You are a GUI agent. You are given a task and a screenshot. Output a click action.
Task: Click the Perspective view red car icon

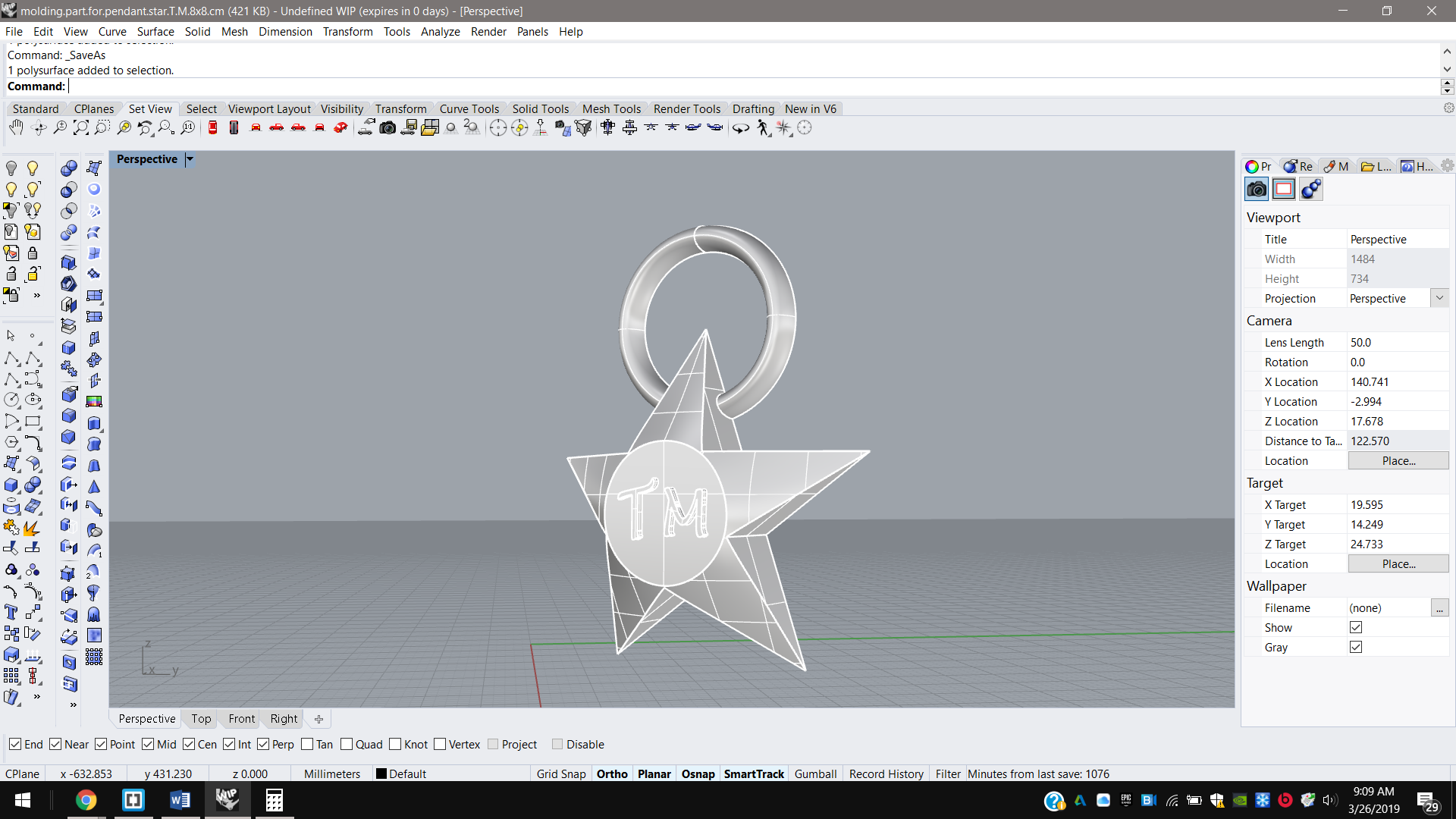[x=340, y=127]
